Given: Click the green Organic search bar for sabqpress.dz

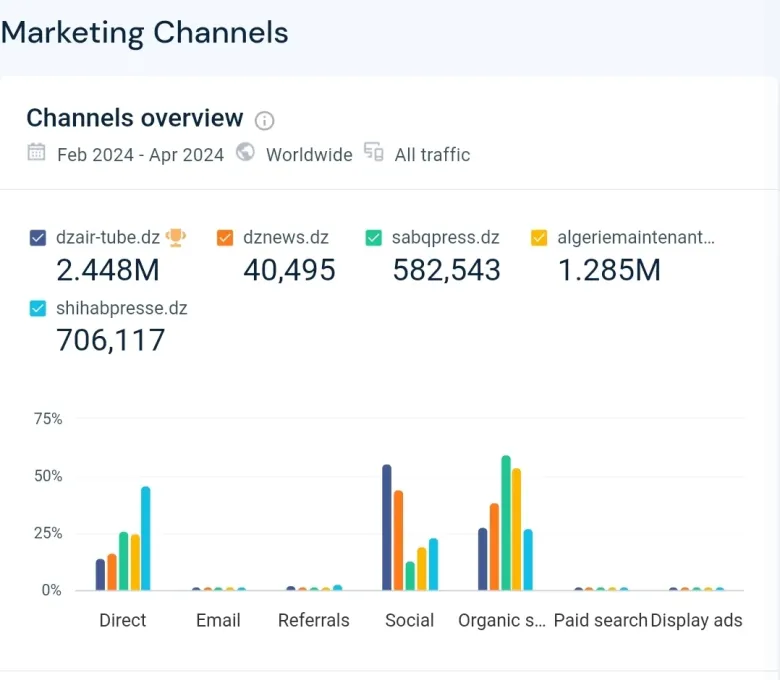Looking at the screenshot, I should pyautogui.click(x=506, y=522).
